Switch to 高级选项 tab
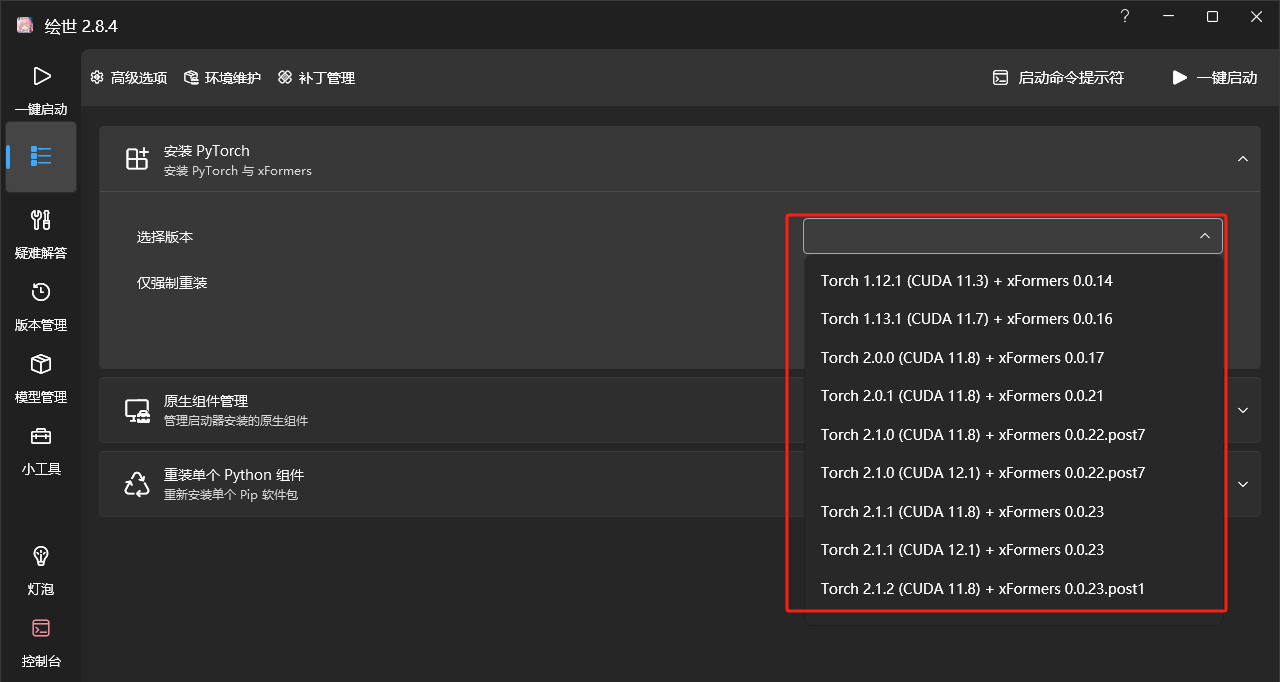 pos(129,78)
